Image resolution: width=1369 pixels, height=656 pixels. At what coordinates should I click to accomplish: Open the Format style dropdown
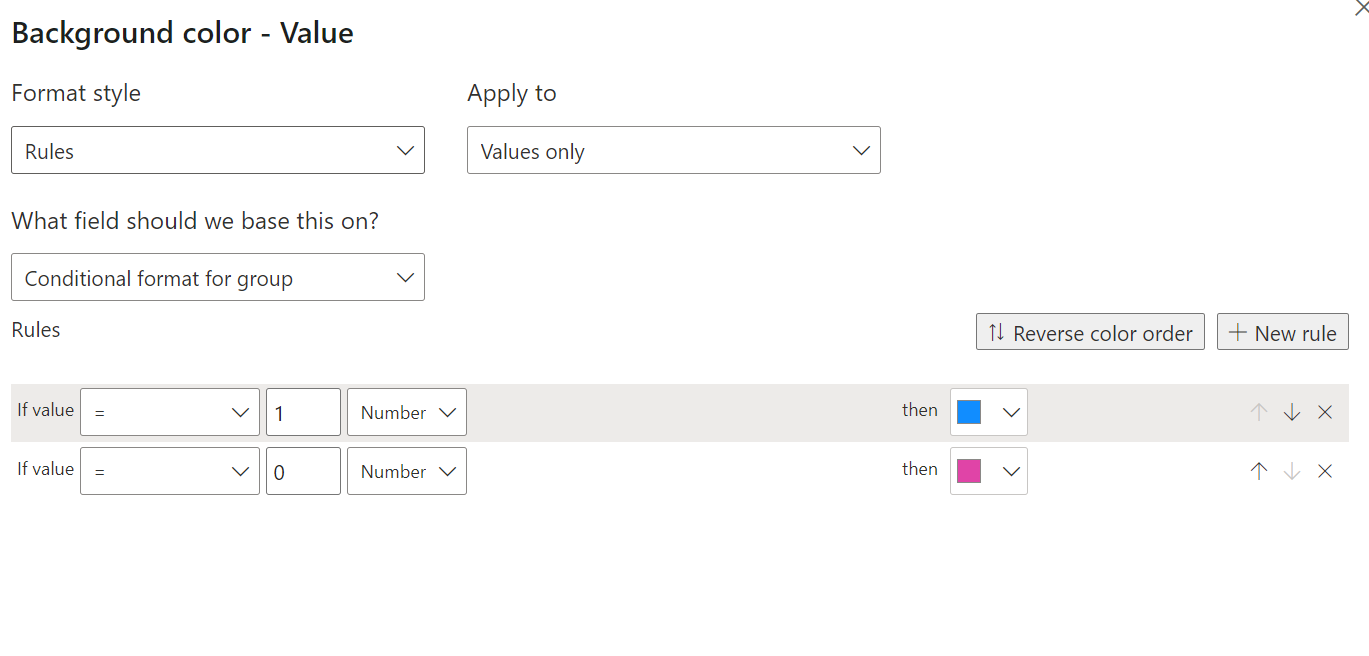click(x=218, y=149)
